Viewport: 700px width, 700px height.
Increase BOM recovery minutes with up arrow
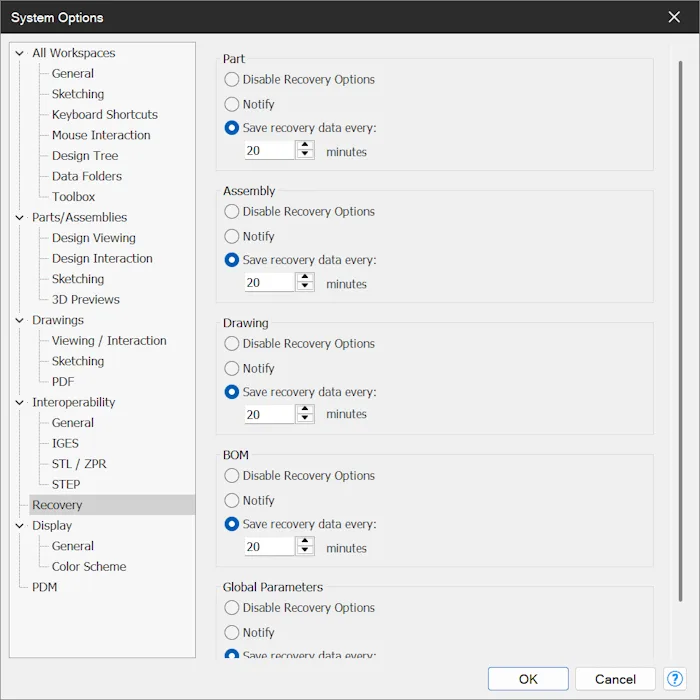point(305,541)
